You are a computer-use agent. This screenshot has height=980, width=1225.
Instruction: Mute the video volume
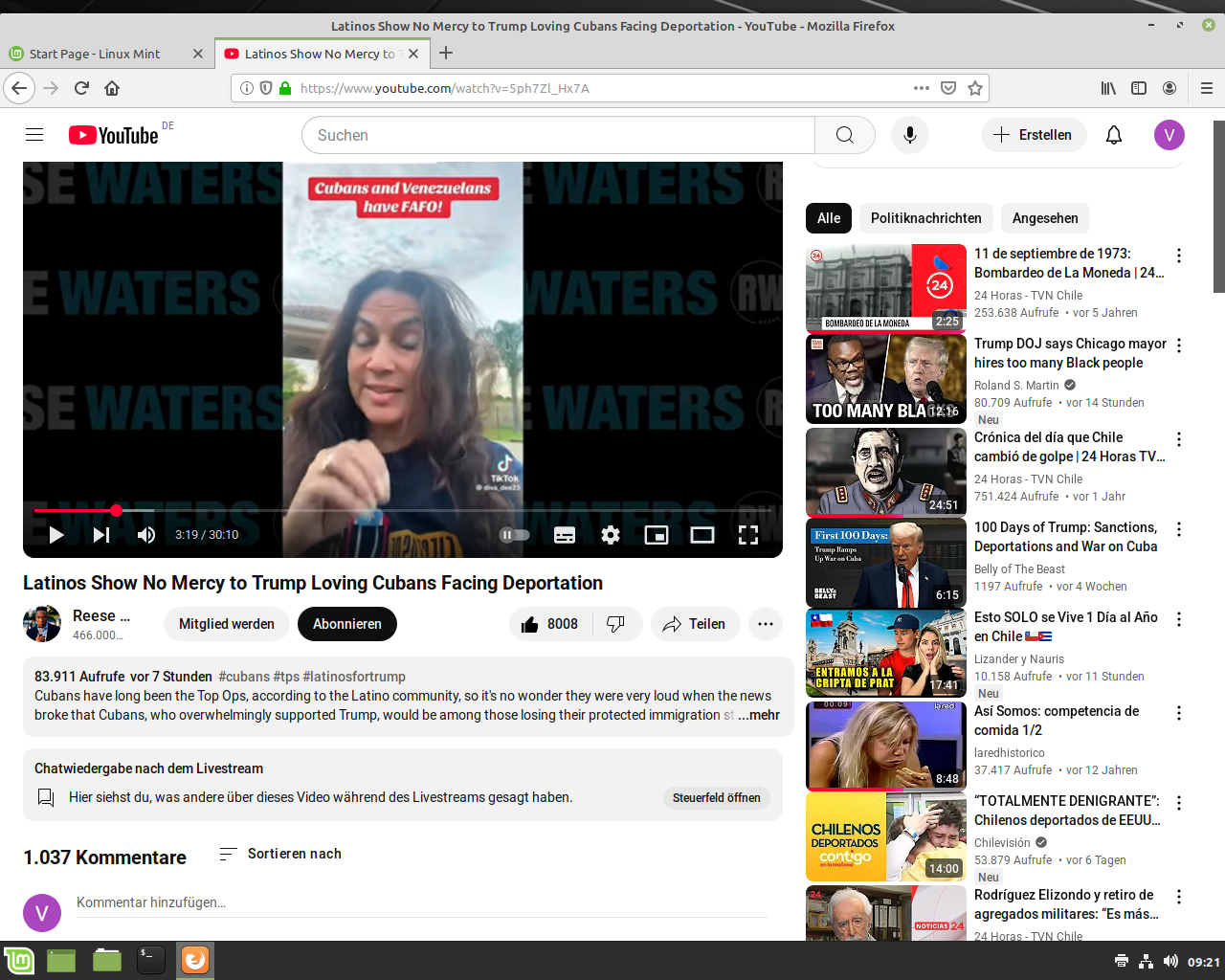pos(146,535)
